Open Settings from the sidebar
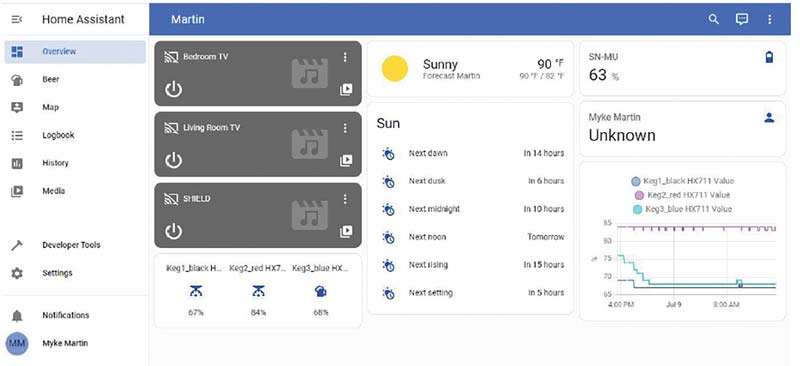Viewport: 800px width, 366px height. (x=75, y=273)
